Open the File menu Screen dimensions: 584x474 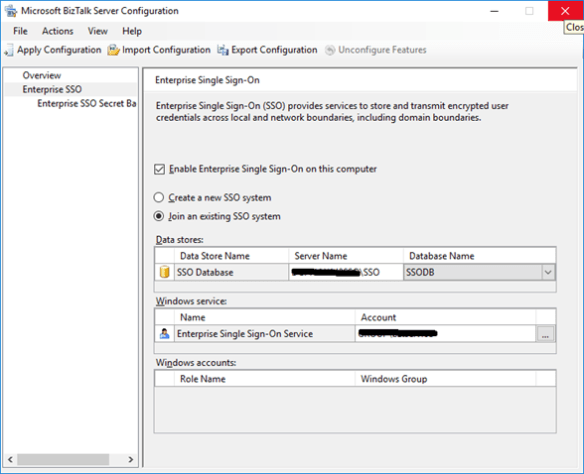tap(20, 31)
